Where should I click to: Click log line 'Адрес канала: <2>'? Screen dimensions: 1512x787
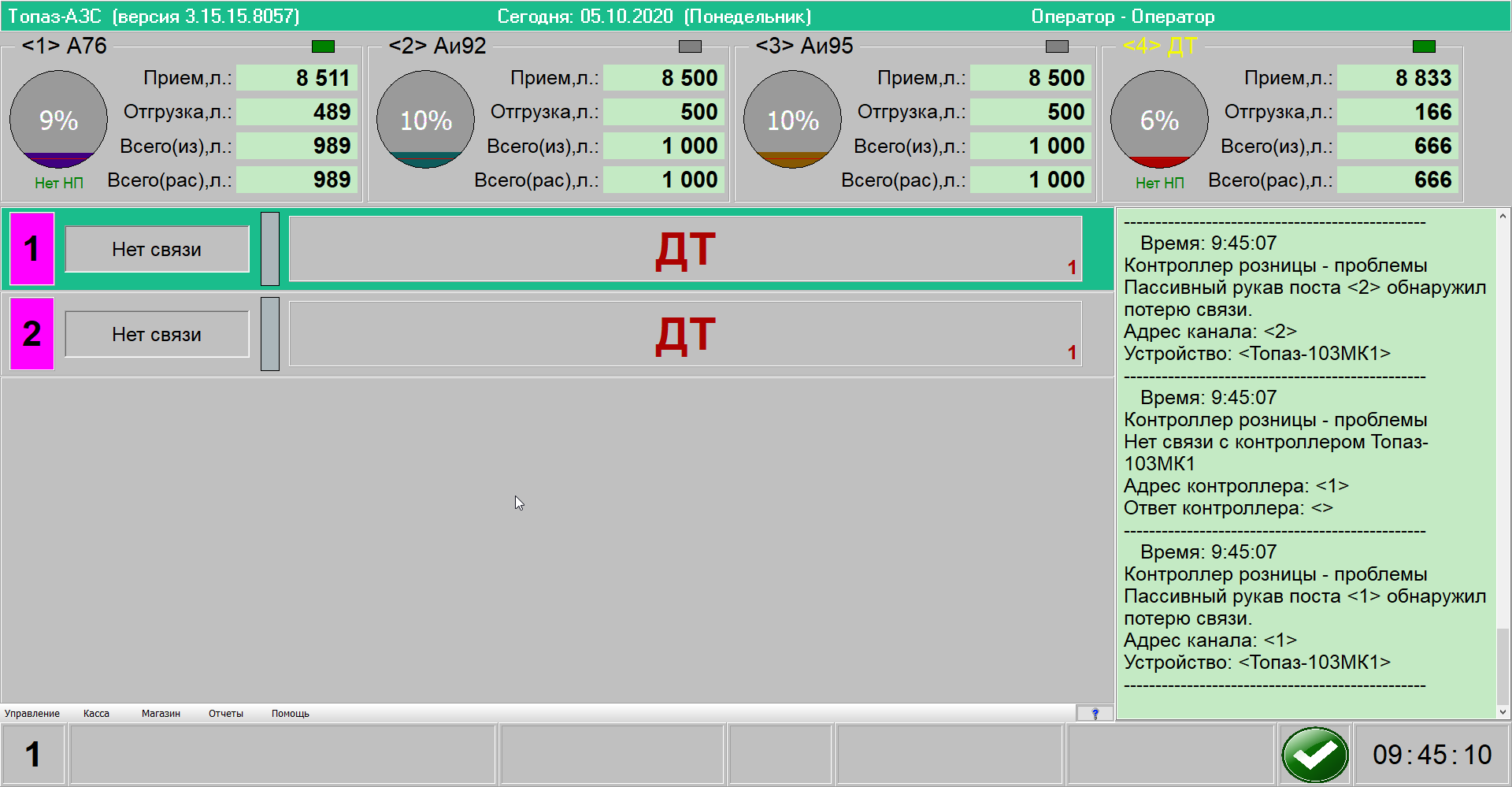pyautogui.click(x=1210, y=332)
